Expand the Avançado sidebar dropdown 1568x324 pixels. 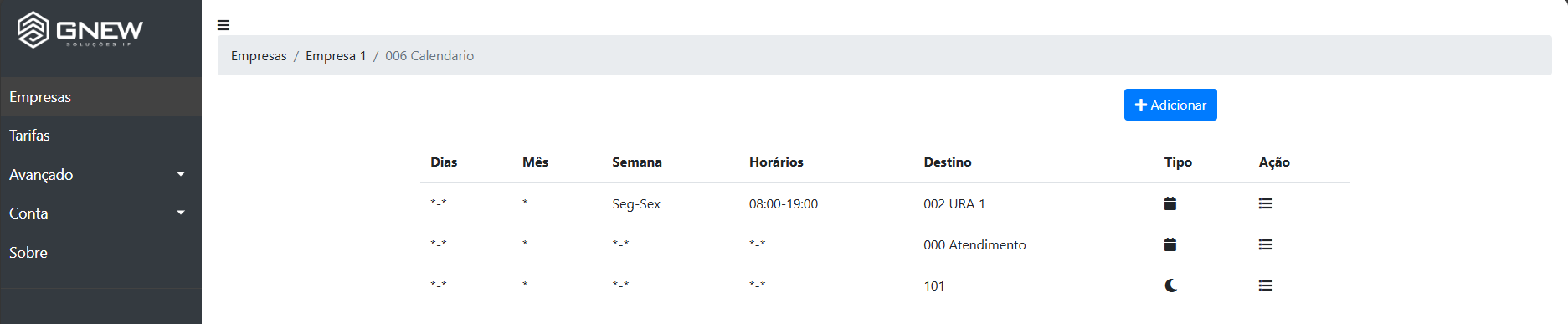pos(100,174)
